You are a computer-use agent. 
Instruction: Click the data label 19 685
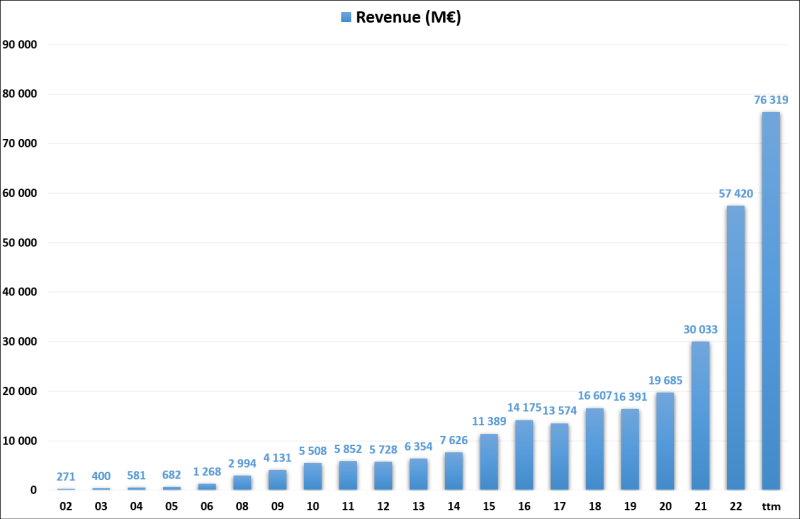pyautogui.click(x=665, y=380)
